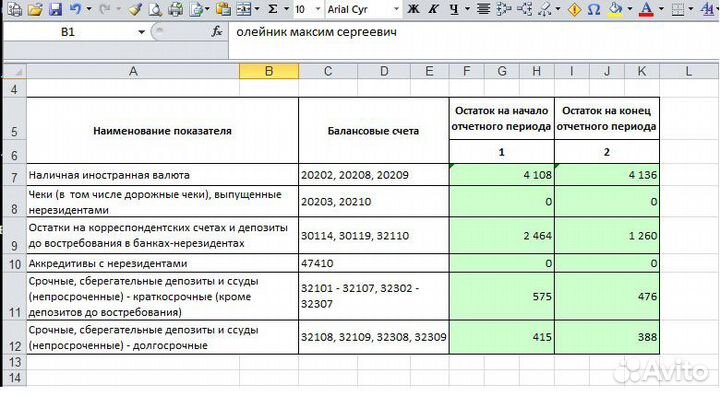Click Remove Arrows eraser icon

pyautogui.click(x=545, y=9)
